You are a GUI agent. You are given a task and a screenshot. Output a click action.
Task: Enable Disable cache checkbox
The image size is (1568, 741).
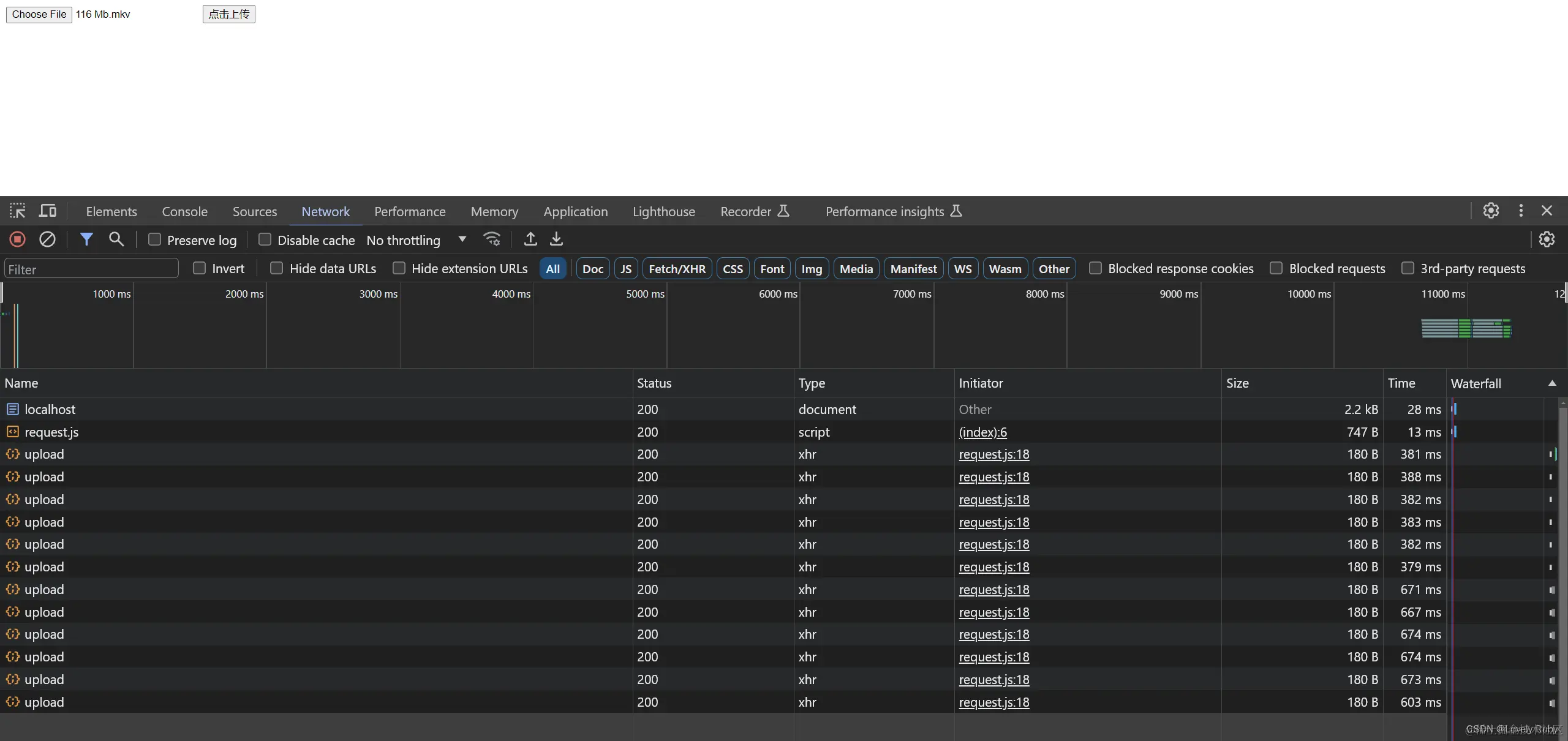tap(265, 239)
